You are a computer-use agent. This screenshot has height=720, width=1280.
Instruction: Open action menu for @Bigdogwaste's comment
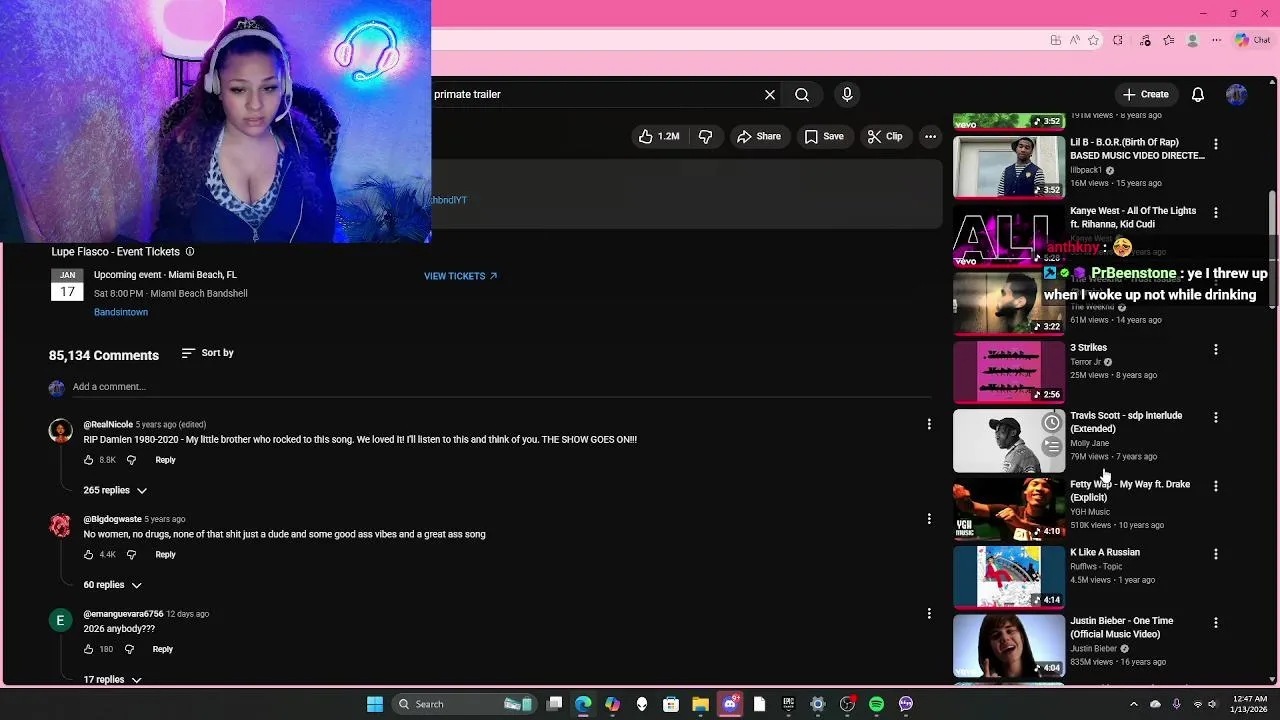929,519
